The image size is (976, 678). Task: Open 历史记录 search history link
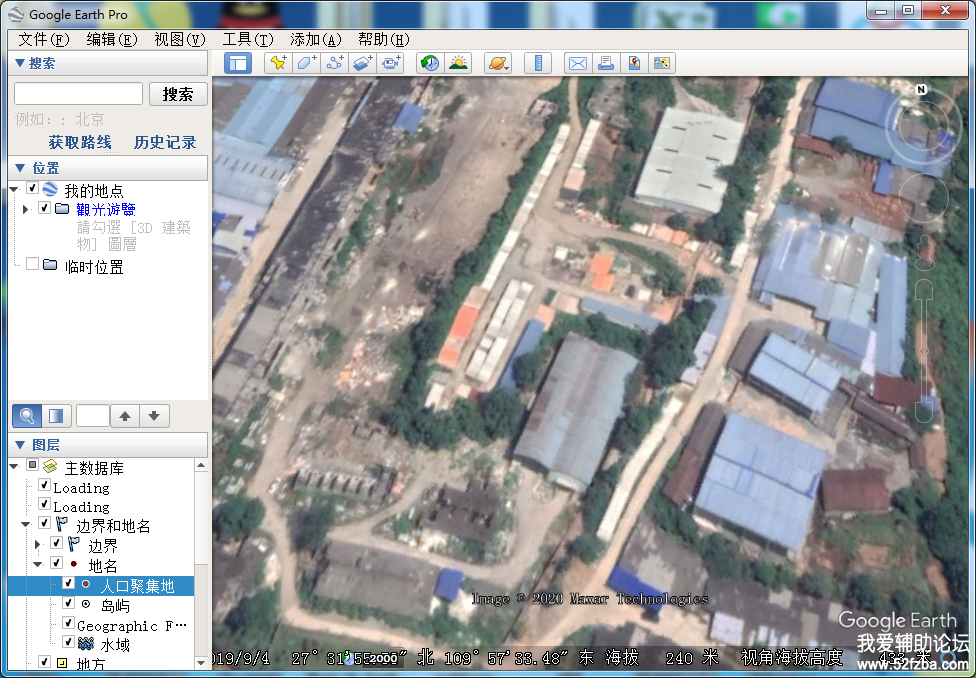pos(165,143)
